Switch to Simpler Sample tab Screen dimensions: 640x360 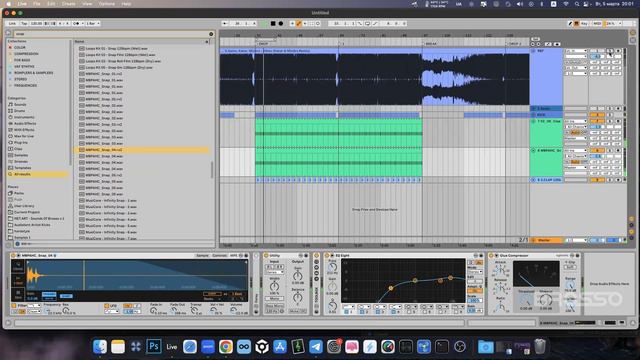click(202, 256)
